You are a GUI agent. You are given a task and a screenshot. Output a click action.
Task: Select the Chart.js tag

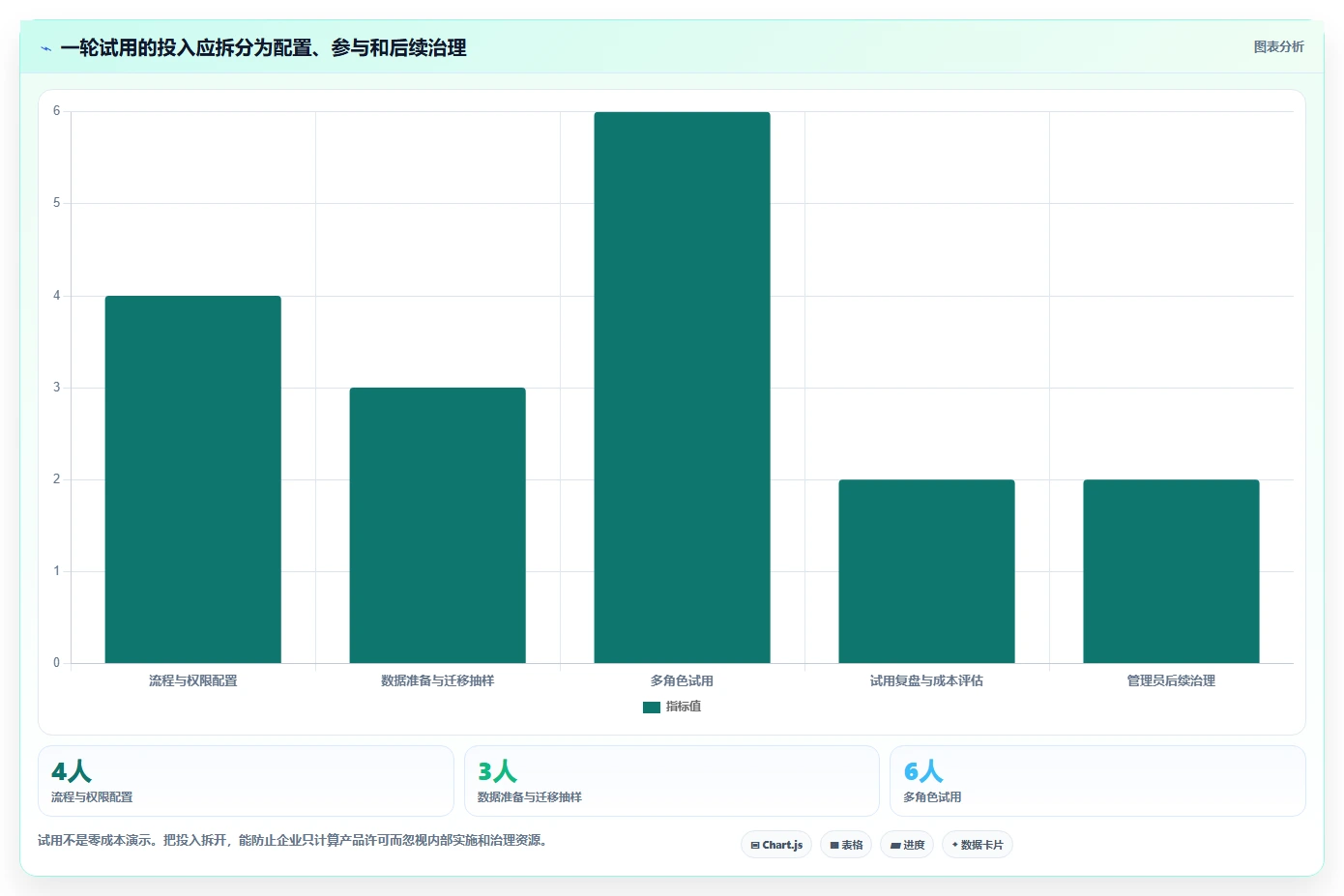(x=776, y=845)
